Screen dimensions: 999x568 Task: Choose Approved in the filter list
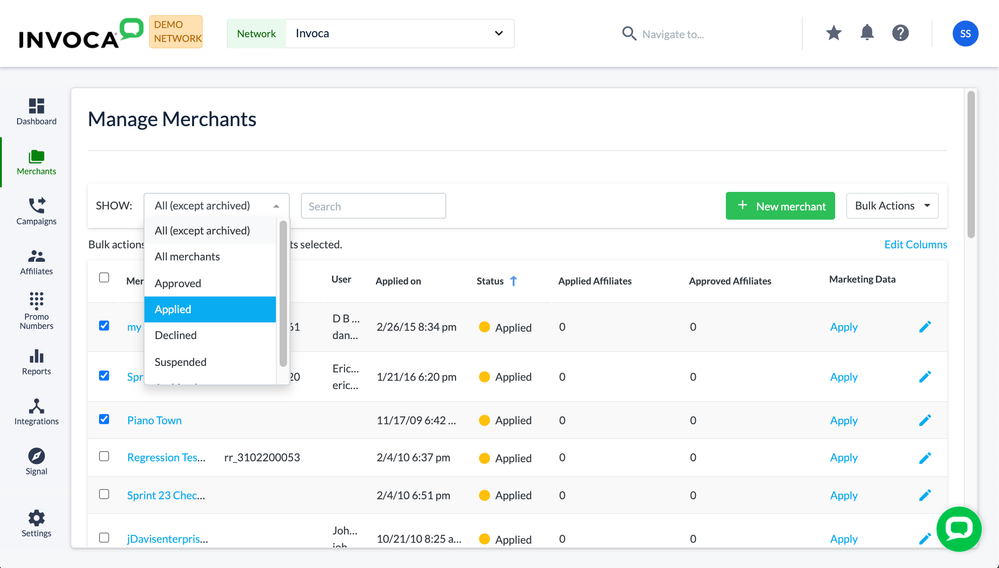coord(178,283)
